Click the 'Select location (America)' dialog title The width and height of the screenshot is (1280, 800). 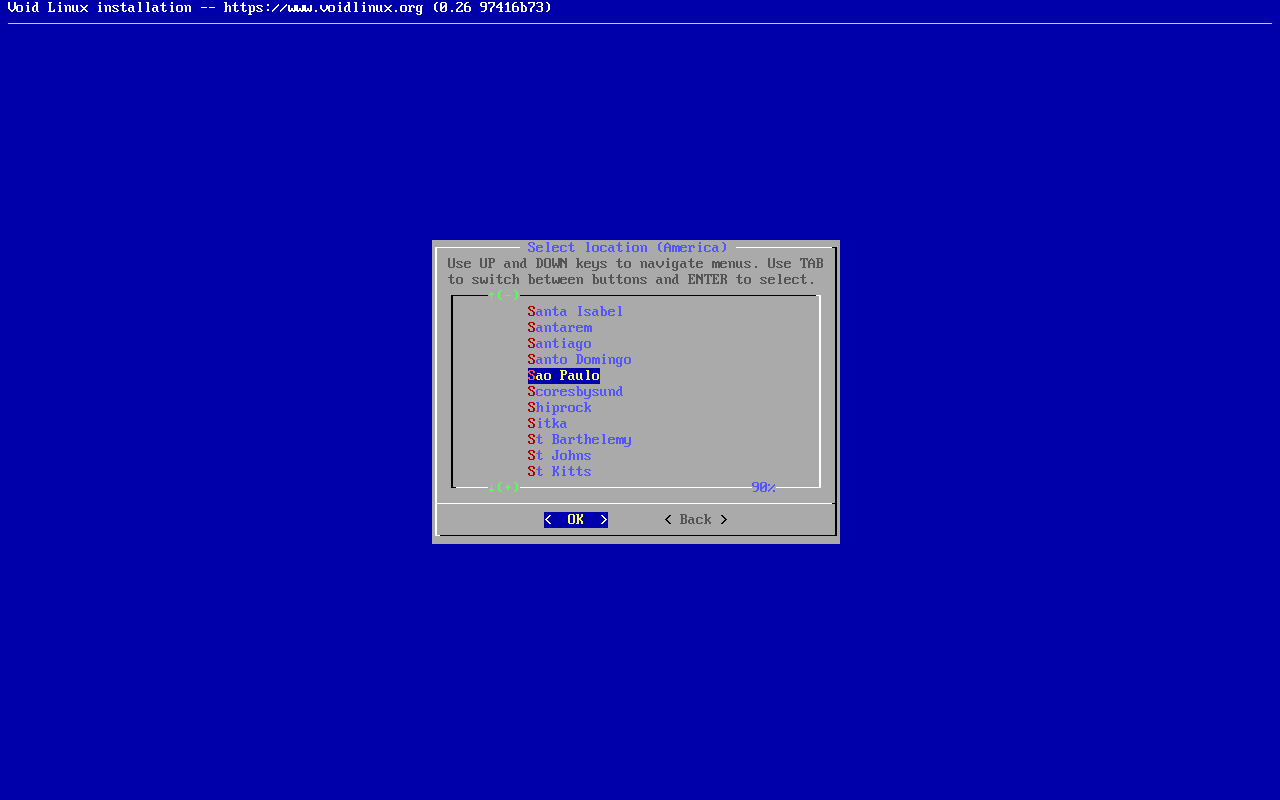click(627, 248)
